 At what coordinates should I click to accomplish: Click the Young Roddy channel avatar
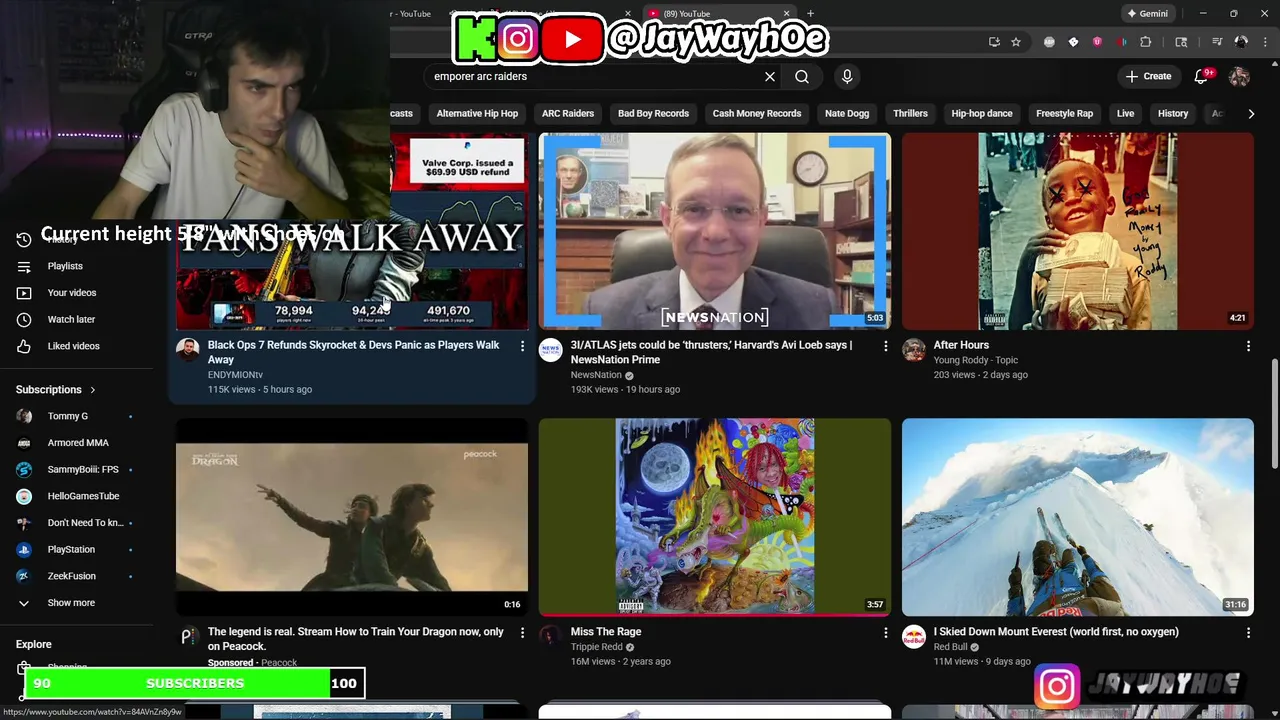(913, 349)
